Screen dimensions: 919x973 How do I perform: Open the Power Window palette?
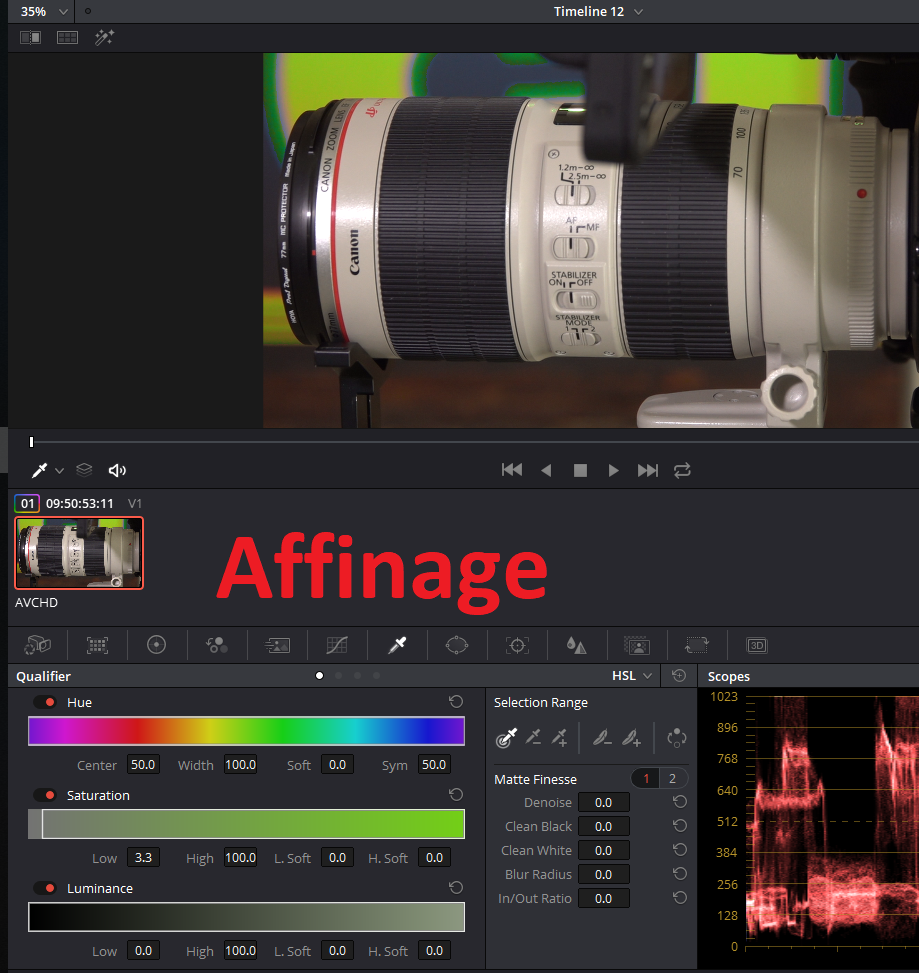click(x=457, y=645)
